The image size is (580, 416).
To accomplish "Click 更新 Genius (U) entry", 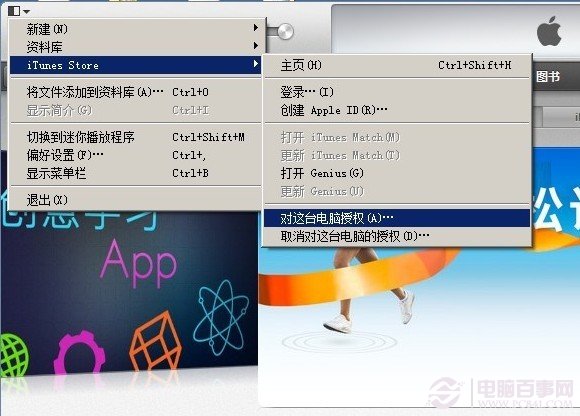I will point(397,191).
